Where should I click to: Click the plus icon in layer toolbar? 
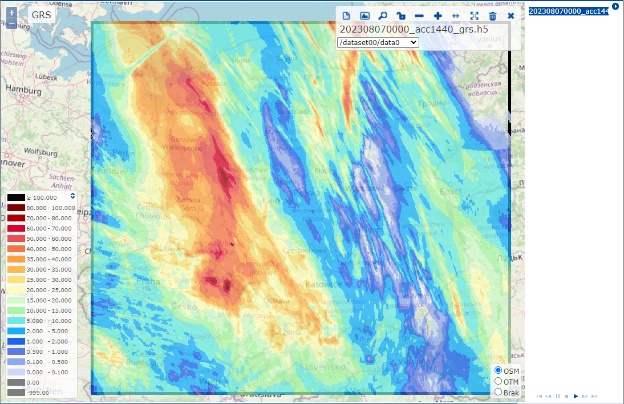coord(438,16)
